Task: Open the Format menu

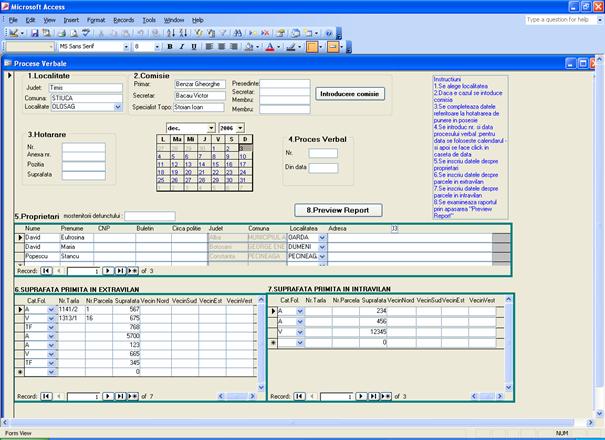Action: 96,19
